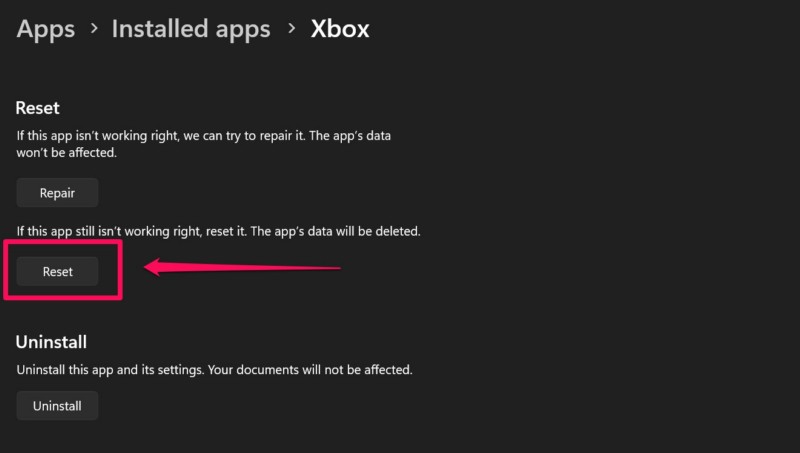800x453 pixels.
Task: Click the pink arrowhead pointing at Reset
Action: pyautogui.click(x=153, y=267)
